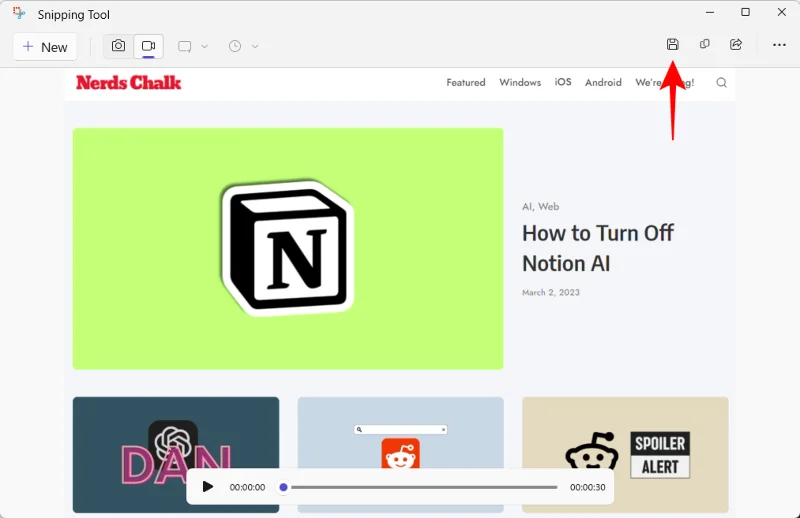Image resolution: width=800 pixels, height=518 pixels.
Task: Click the Nerds Chalk logo
Action: tap(129, 83)
